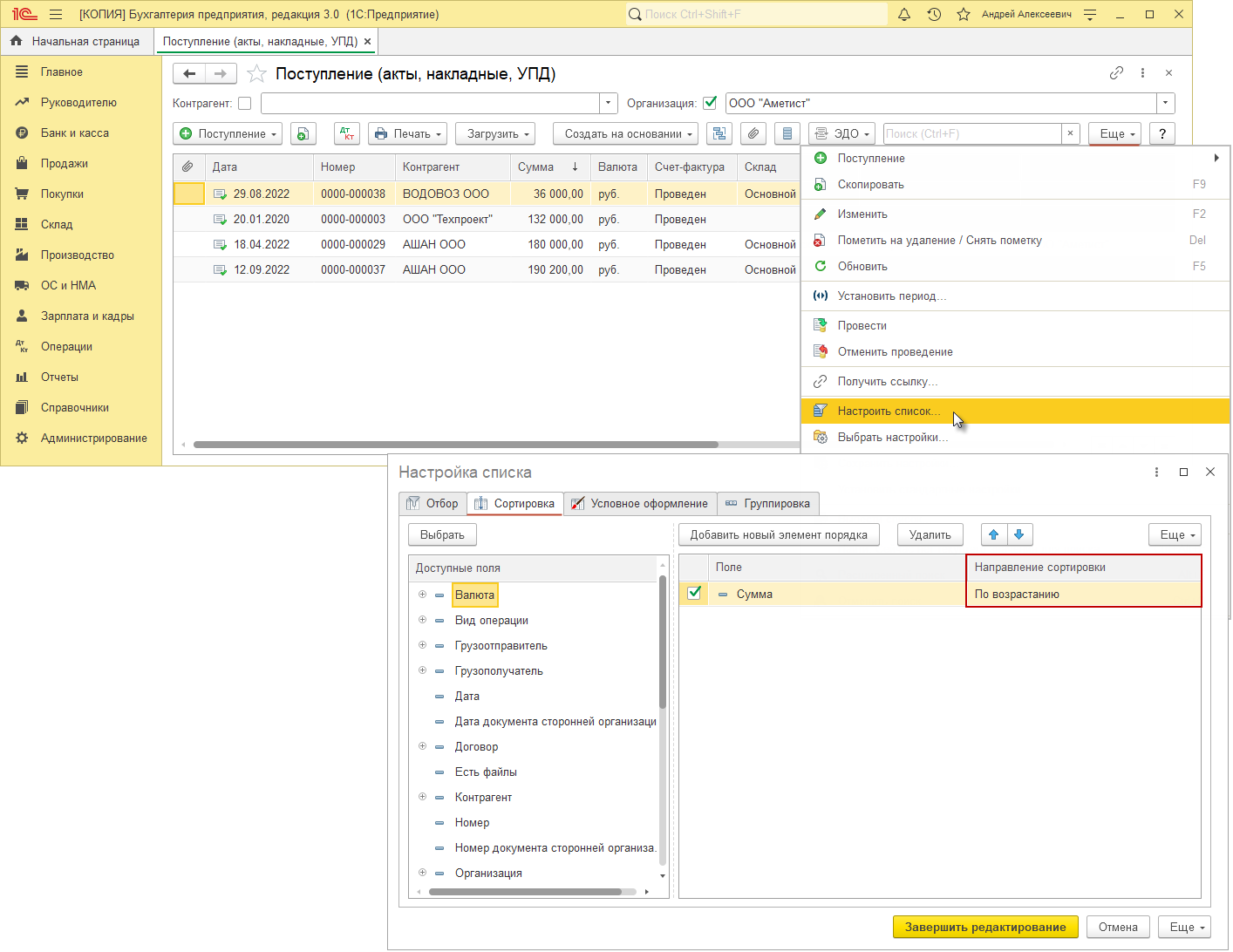Click the attached files paperclip toolbar icon
The height and width of the screenshot is (952, 1233).
tap(753, 133)
